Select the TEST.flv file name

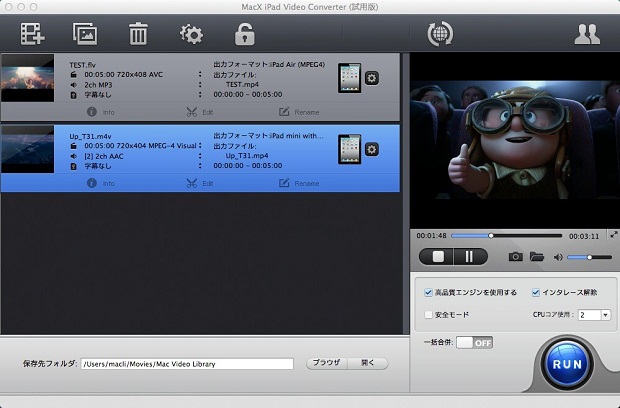click(x=83, y=65)
